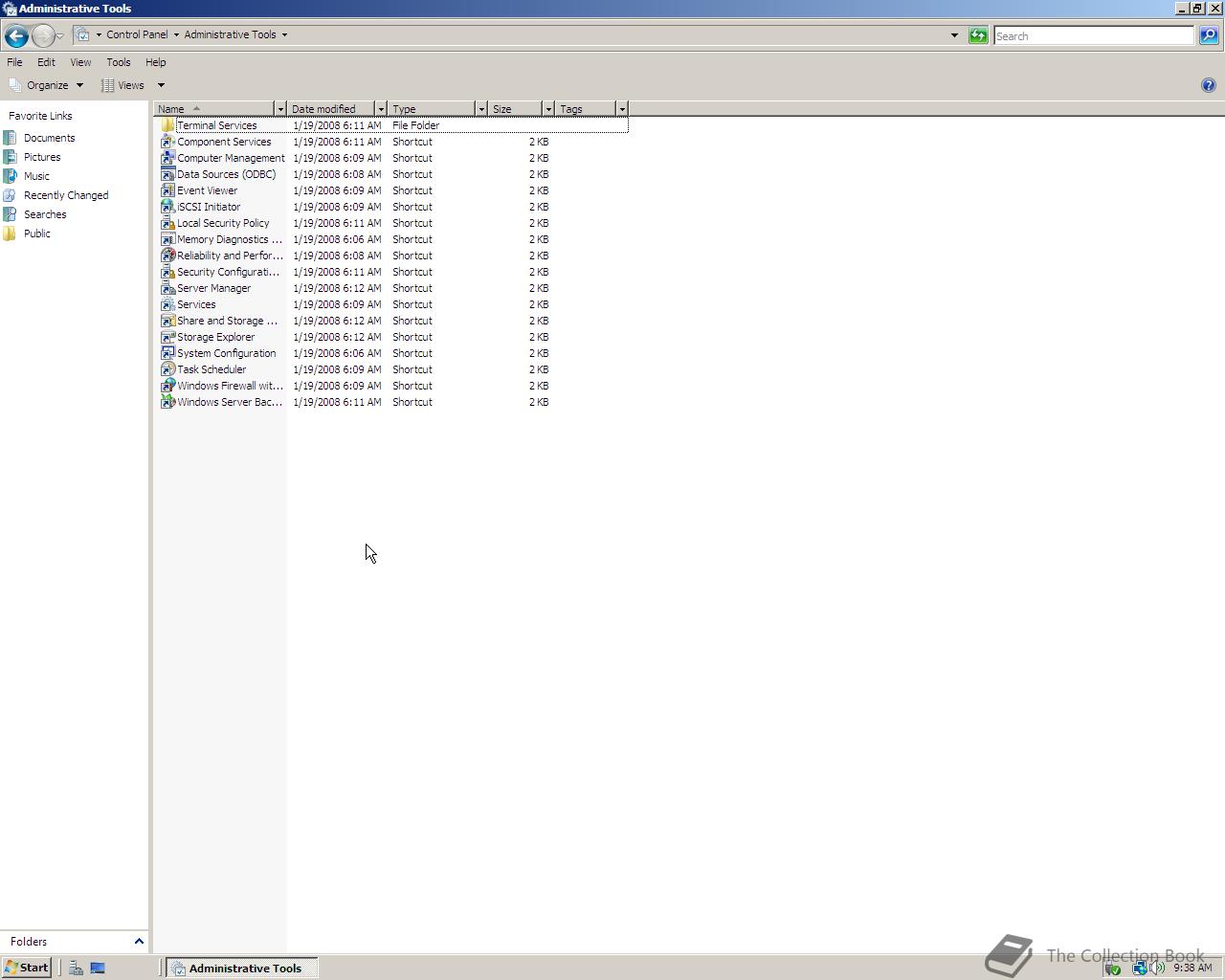Open the Name column filter dropdown

coord(280,109)
